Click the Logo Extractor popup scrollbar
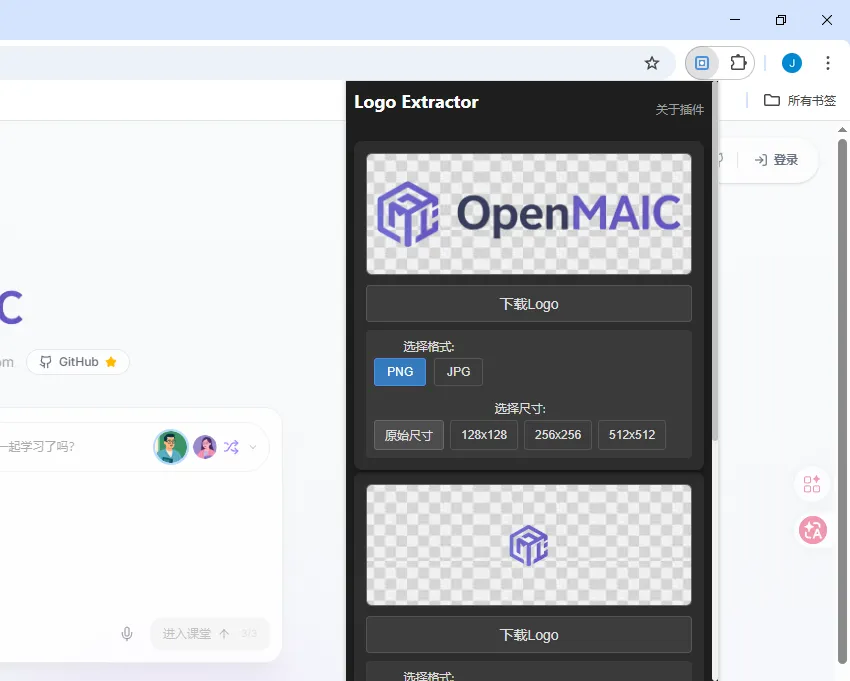The image size is (850, 681). coord(715,260)
